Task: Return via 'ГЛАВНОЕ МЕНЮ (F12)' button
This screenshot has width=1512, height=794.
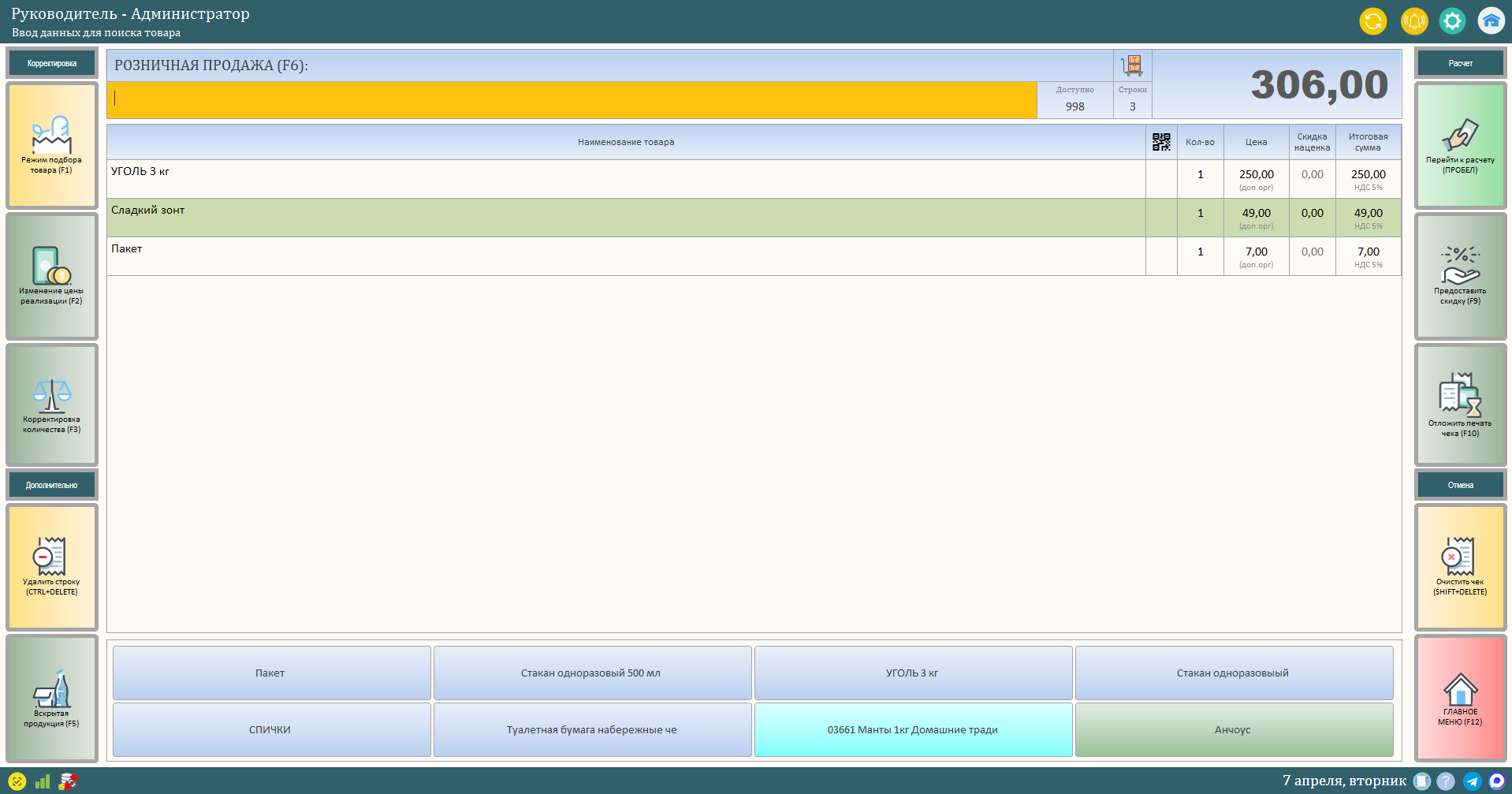Action: tap(1460, 699)
